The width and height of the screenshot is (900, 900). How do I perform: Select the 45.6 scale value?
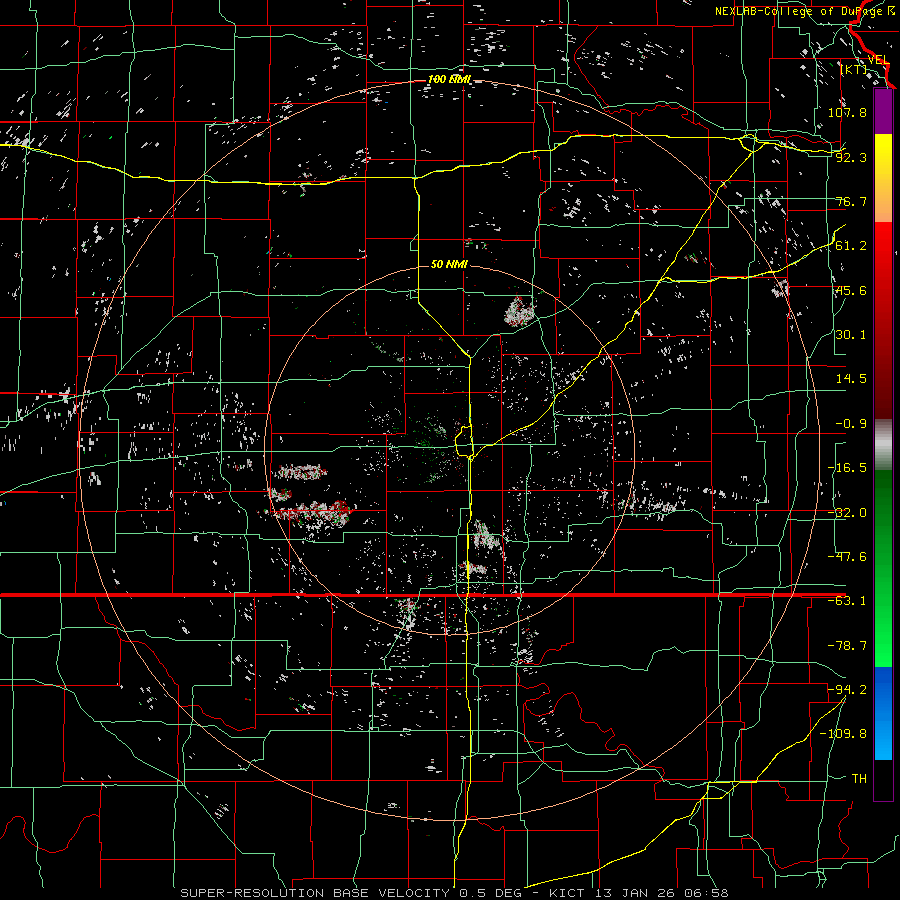[851, 290]
